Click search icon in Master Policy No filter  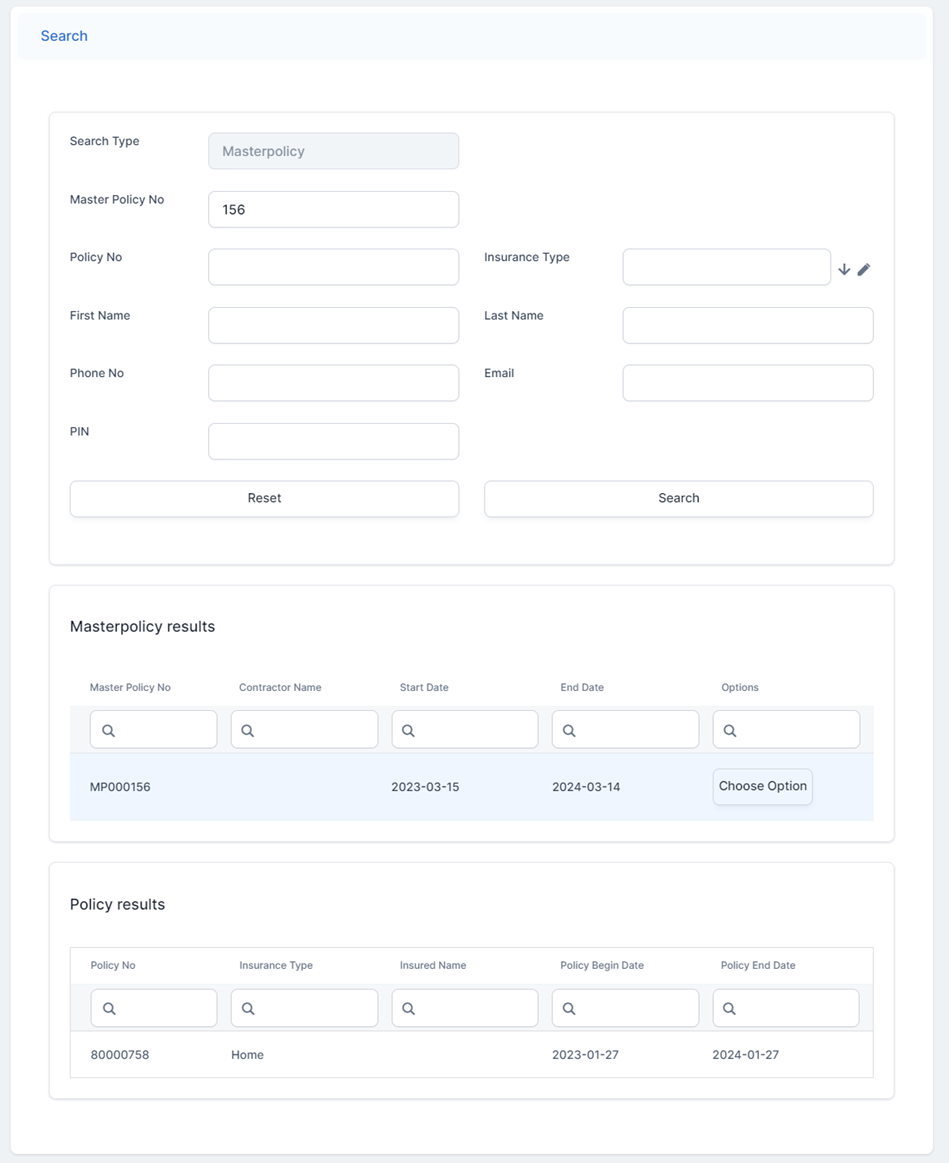109,731
